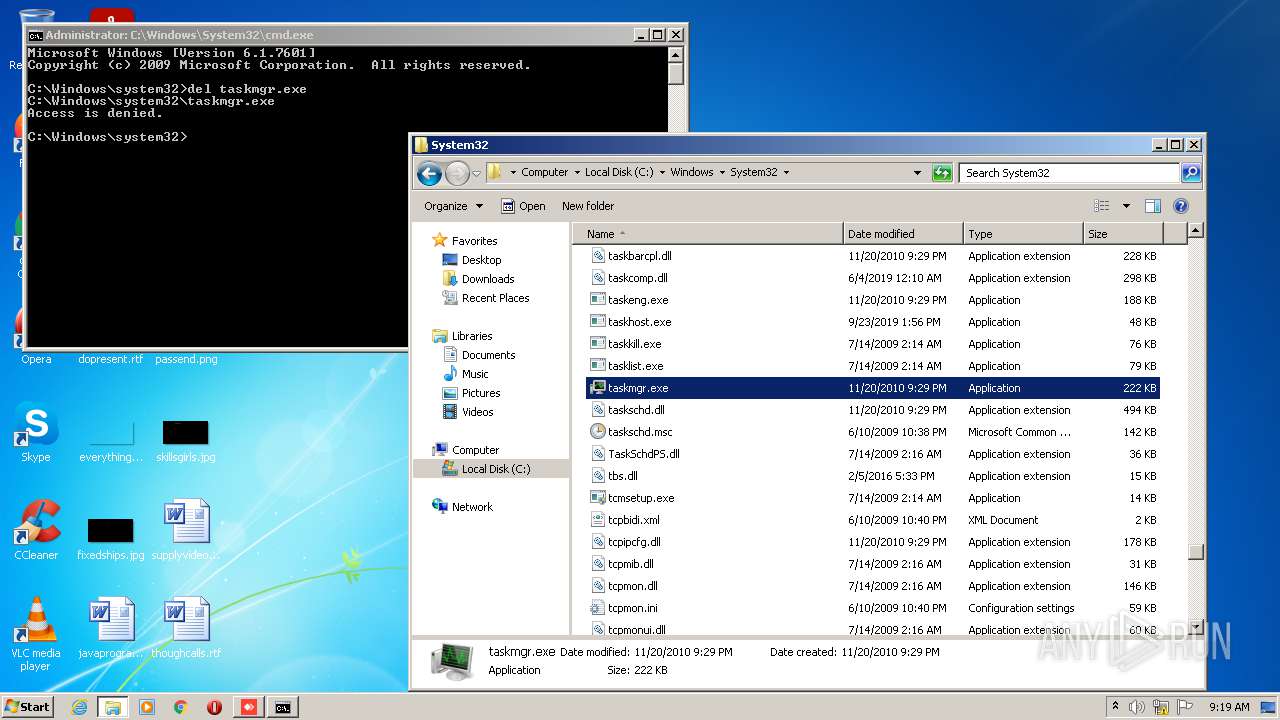Click scroll up arrow in Explorer file list

click(x=1195, y=231)
